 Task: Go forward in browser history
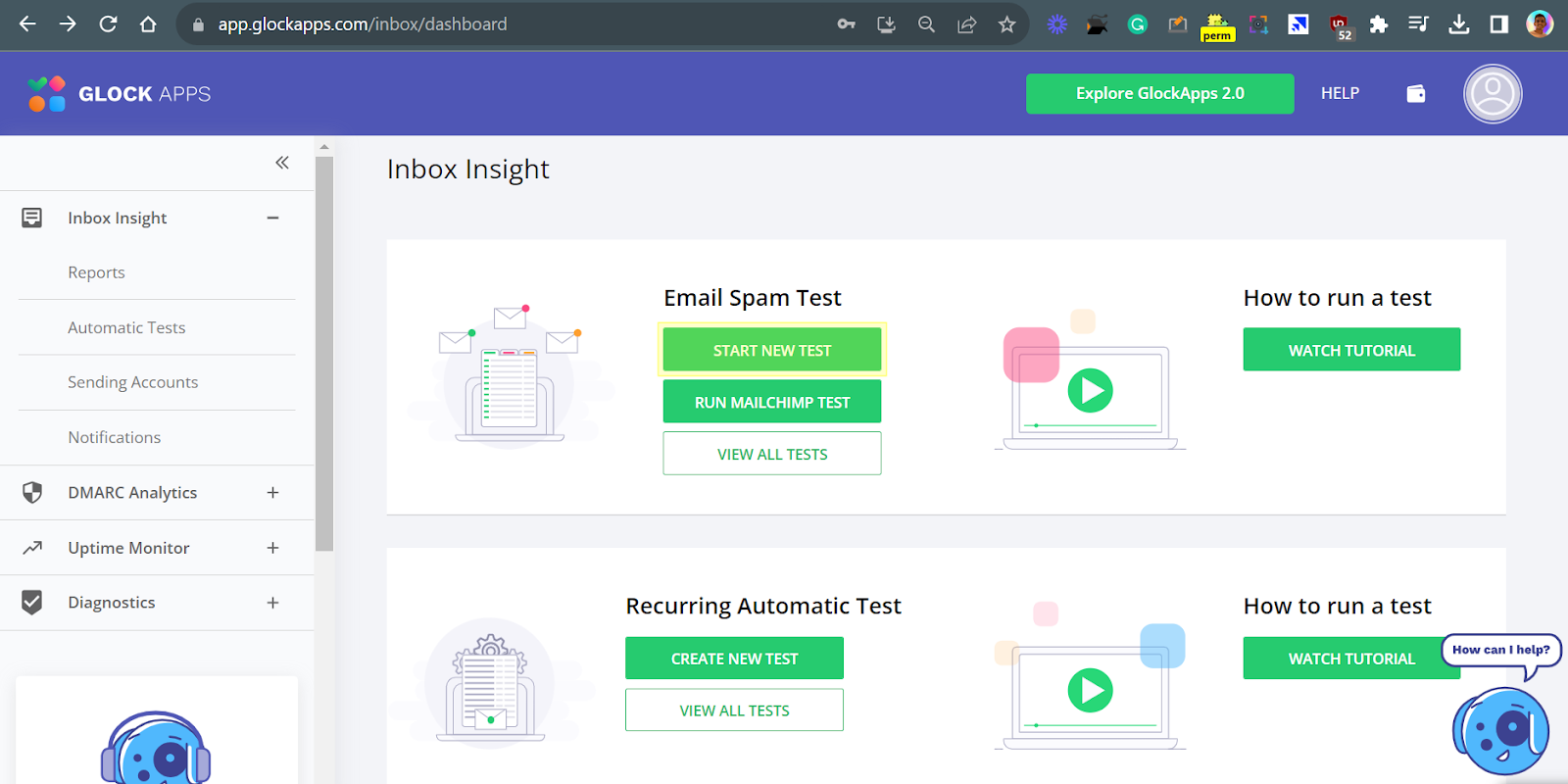(68, 24)
